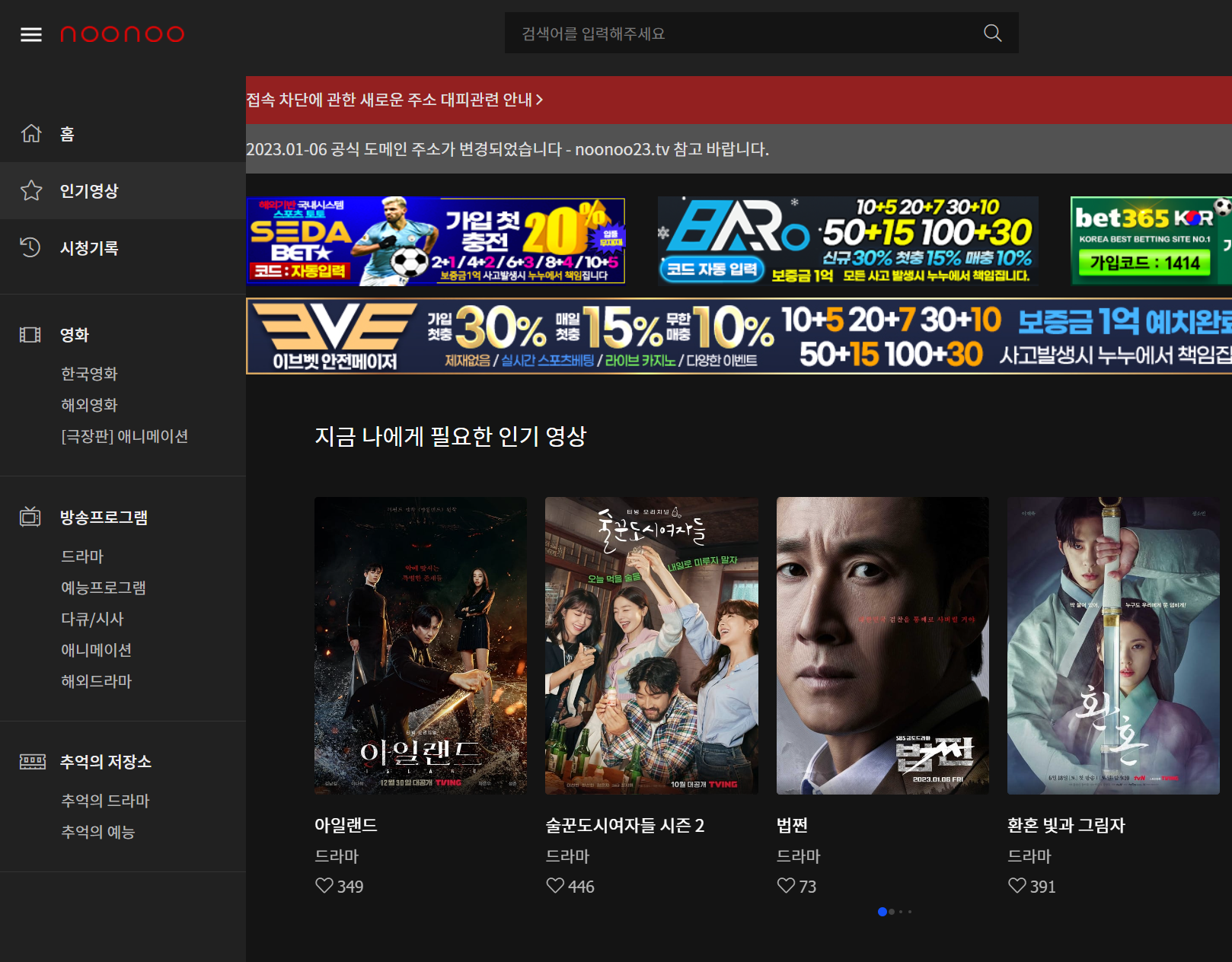Click the EVE 이브벳 wide banner
Screen dimensions: 1232x962
click(739, 336)
